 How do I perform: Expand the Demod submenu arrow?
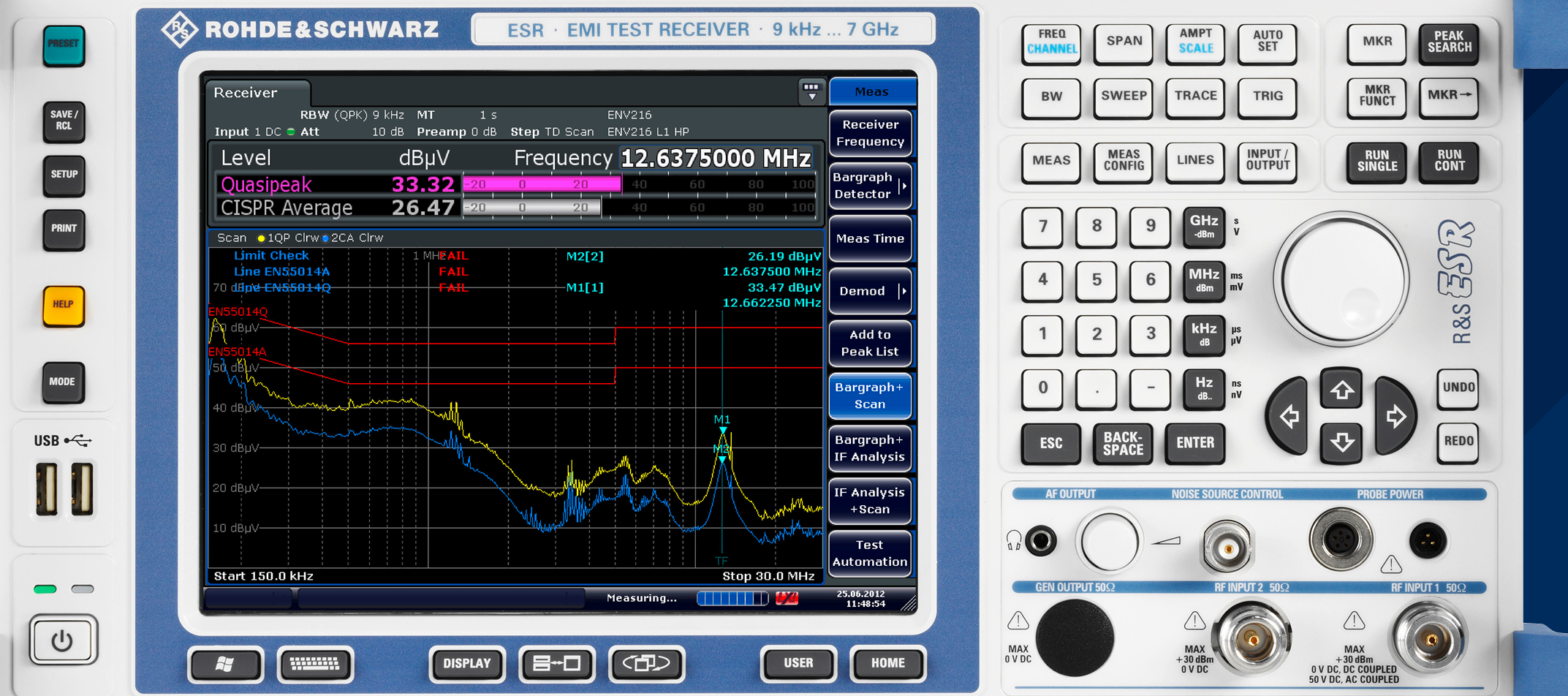tap(904, 291)
